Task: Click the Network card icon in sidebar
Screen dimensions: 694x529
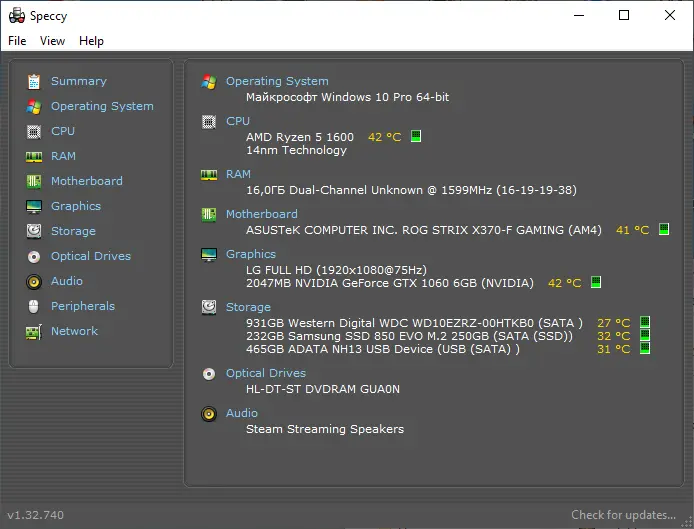Action: coord(34,332)
